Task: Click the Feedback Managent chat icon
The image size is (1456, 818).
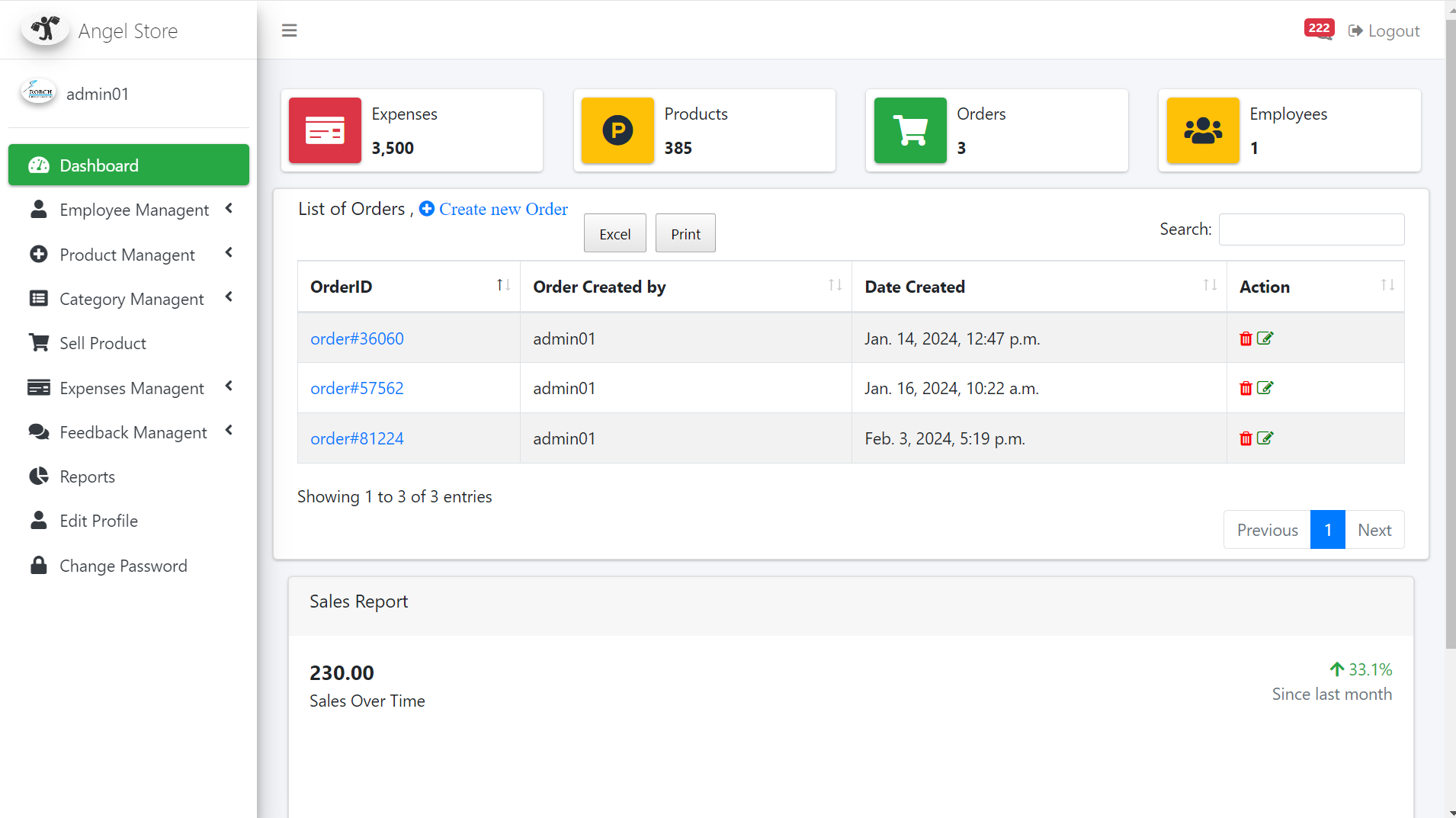Action: (39, 431)
